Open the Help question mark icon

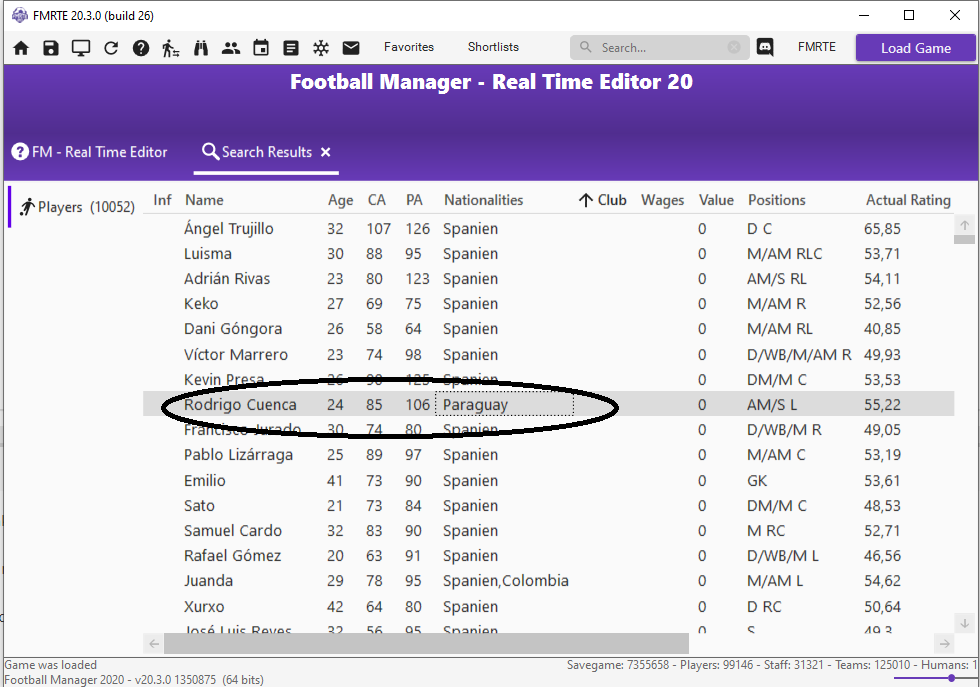coord(141,48)
